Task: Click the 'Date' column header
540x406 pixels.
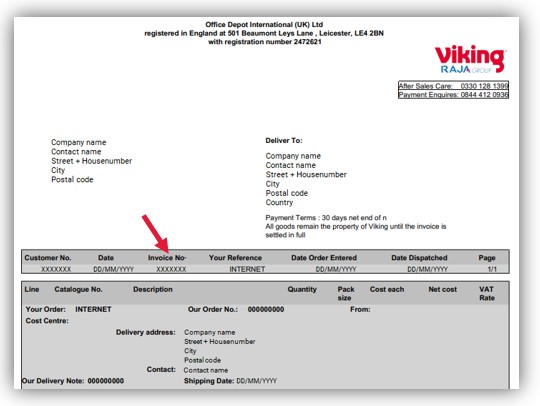Action: click(106, 258)
